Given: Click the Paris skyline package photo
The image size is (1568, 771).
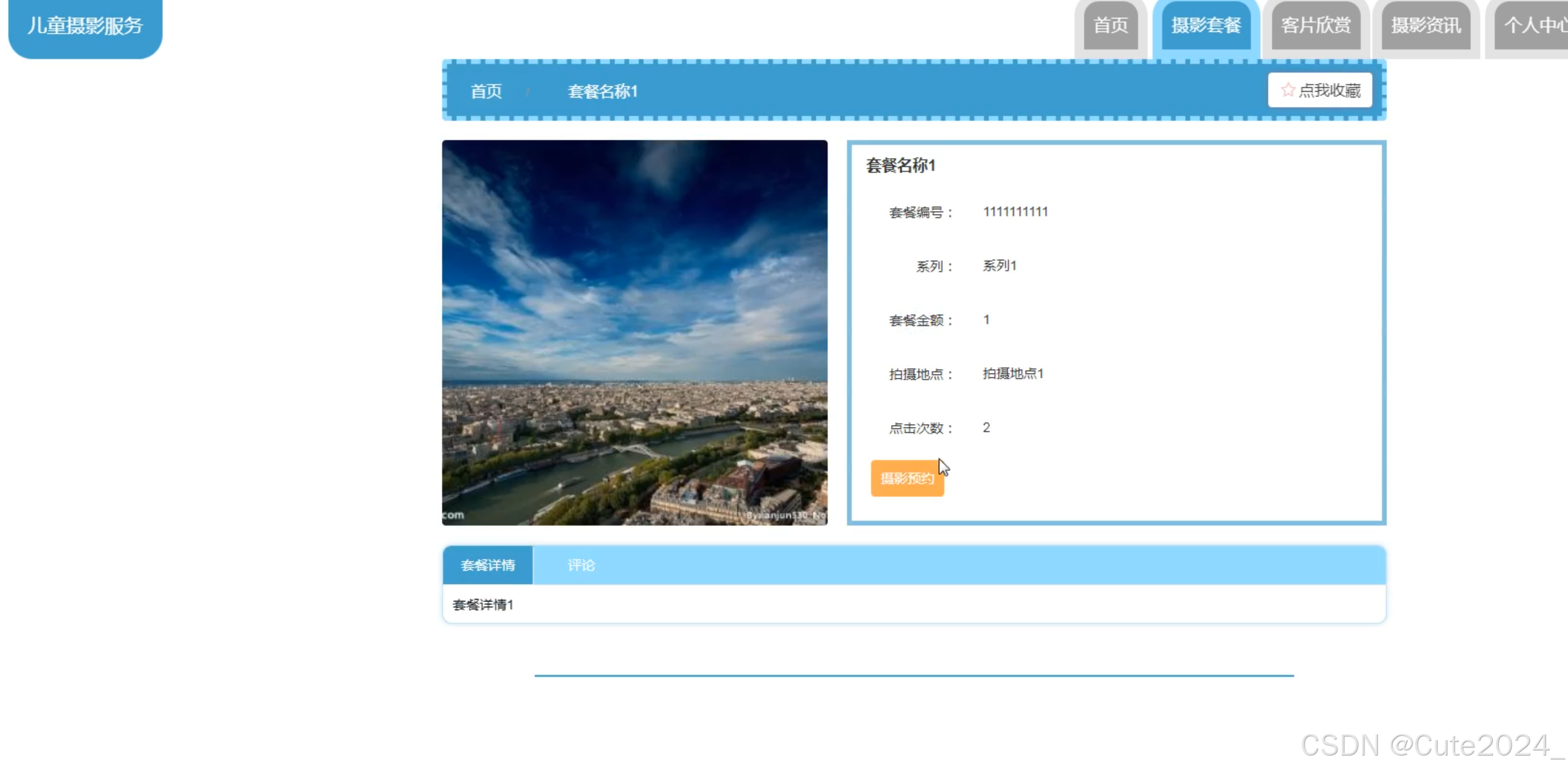Looking at the screenshot, I should click(x=634, y=332).
